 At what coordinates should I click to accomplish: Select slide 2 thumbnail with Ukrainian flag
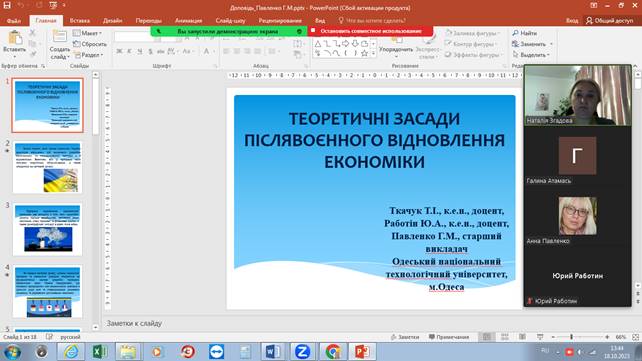pyautogui.click(x=47, y=167)
